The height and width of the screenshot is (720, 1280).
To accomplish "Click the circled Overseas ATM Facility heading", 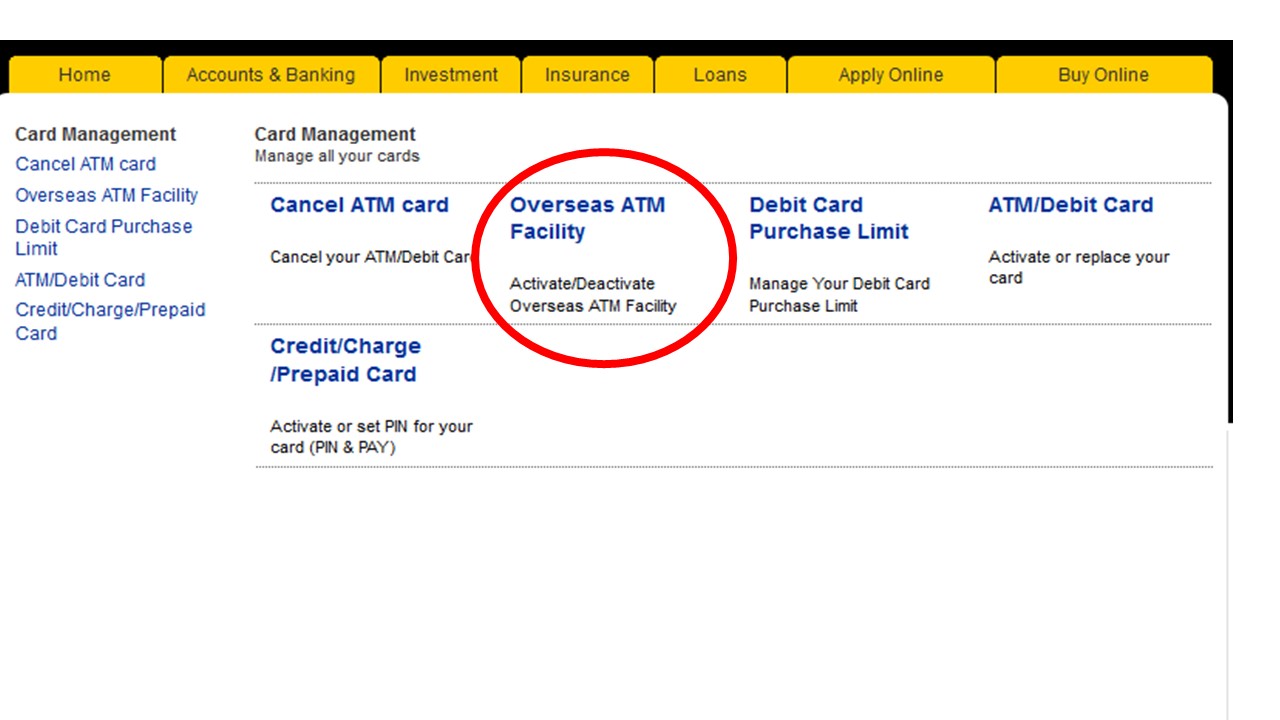I will click(589, 218).
